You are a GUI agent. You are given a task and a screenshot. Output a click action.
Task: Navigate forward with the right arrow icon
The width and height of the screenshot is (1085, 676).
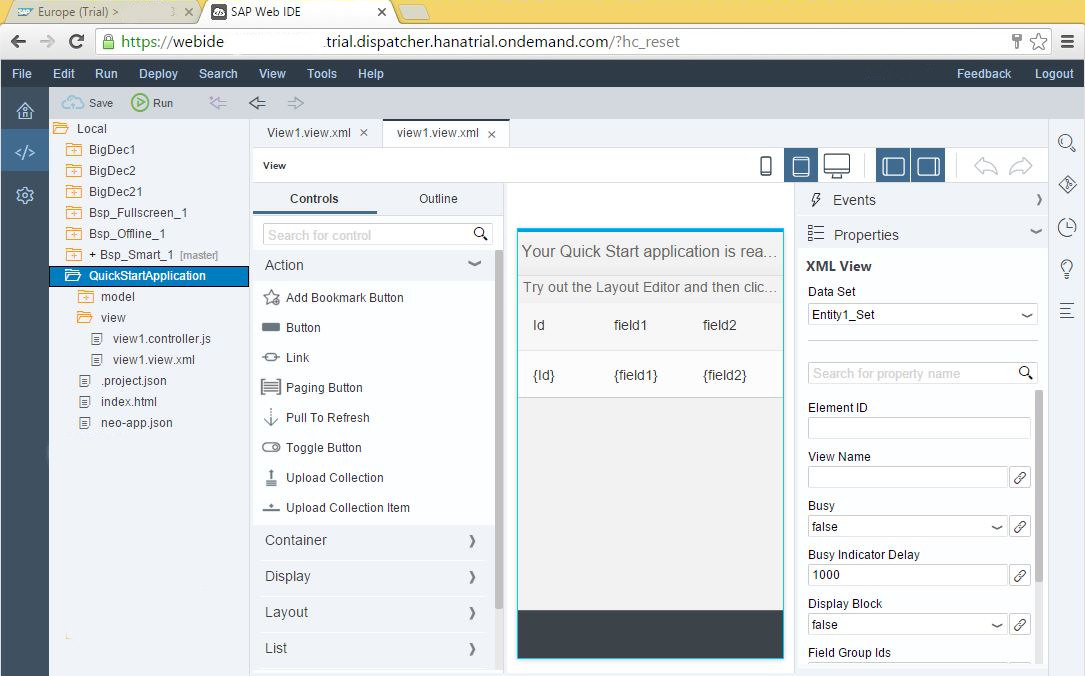[x=295, y=103]
